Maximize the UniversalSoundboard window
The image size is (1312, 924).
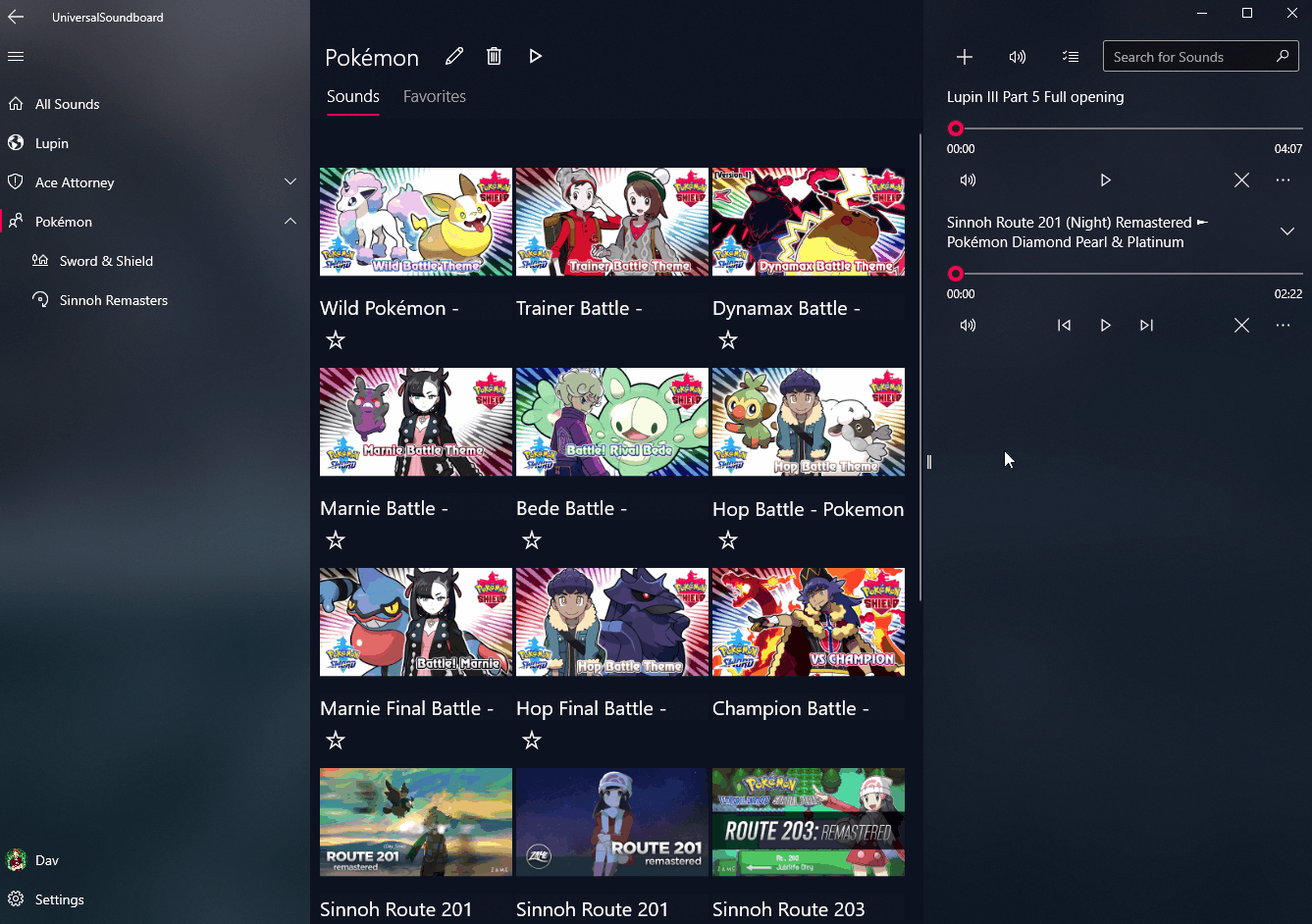(x=1247, y=14)
